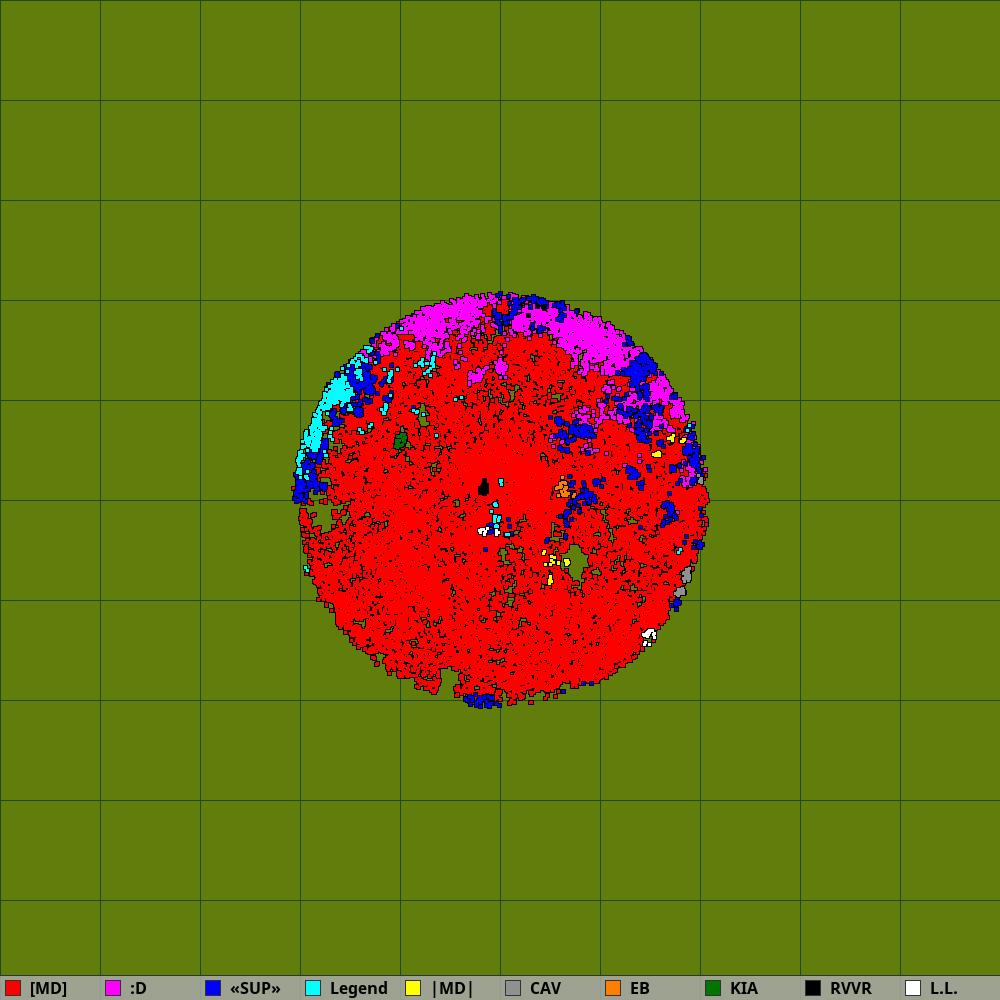This screenshot has height=1000, width=1000.
Task: Select the Legend label text
Action: 359,988
